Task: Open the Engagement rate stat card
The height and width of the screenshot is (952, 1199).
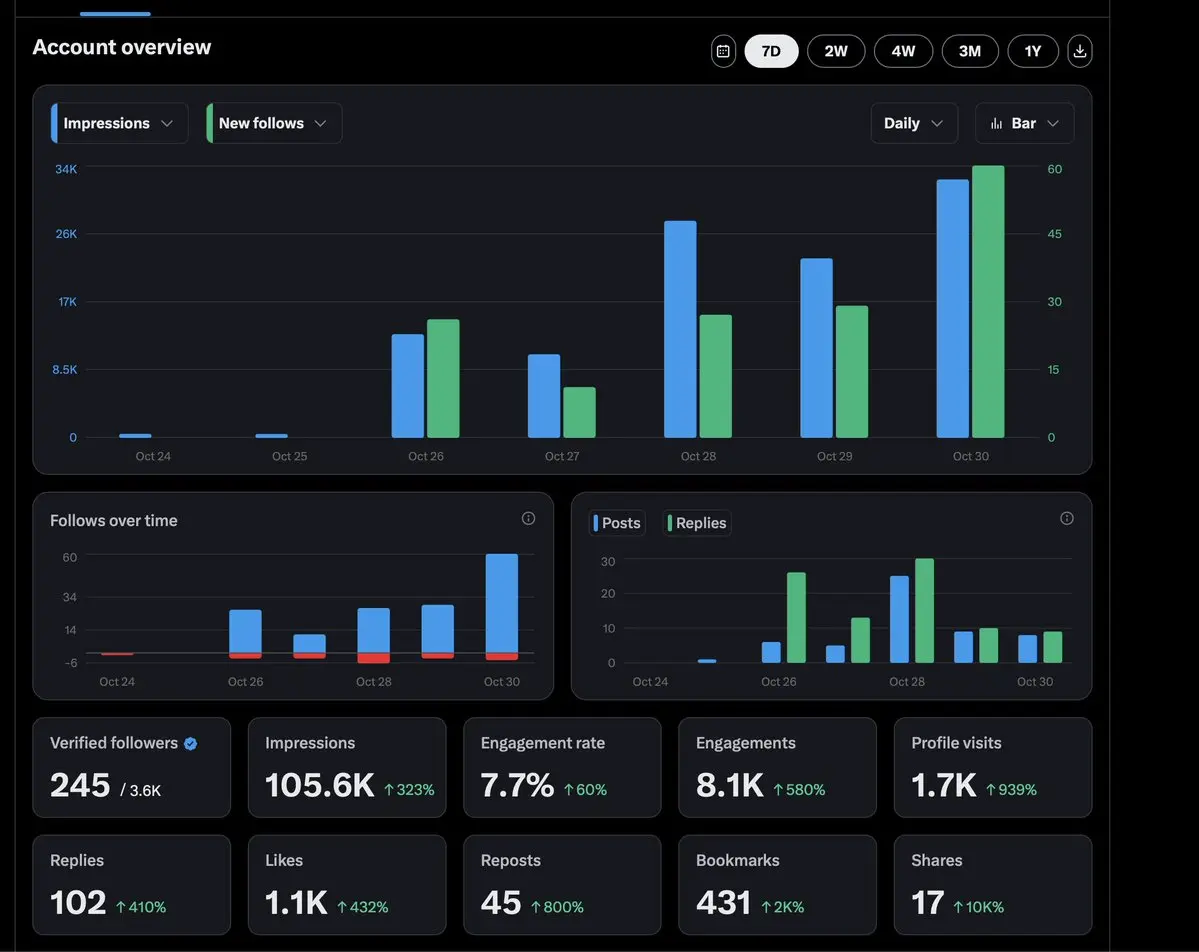Action: point(562,767)
